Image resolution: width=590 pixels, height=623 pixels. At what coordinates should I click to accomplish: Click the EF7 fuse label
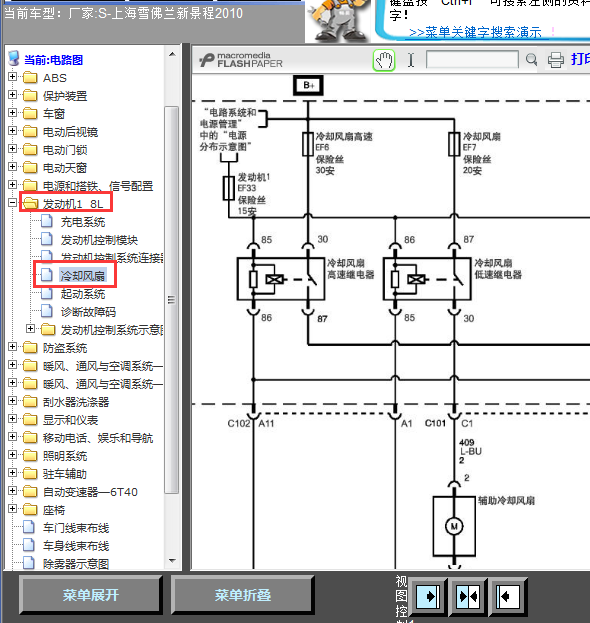[469, 147]
